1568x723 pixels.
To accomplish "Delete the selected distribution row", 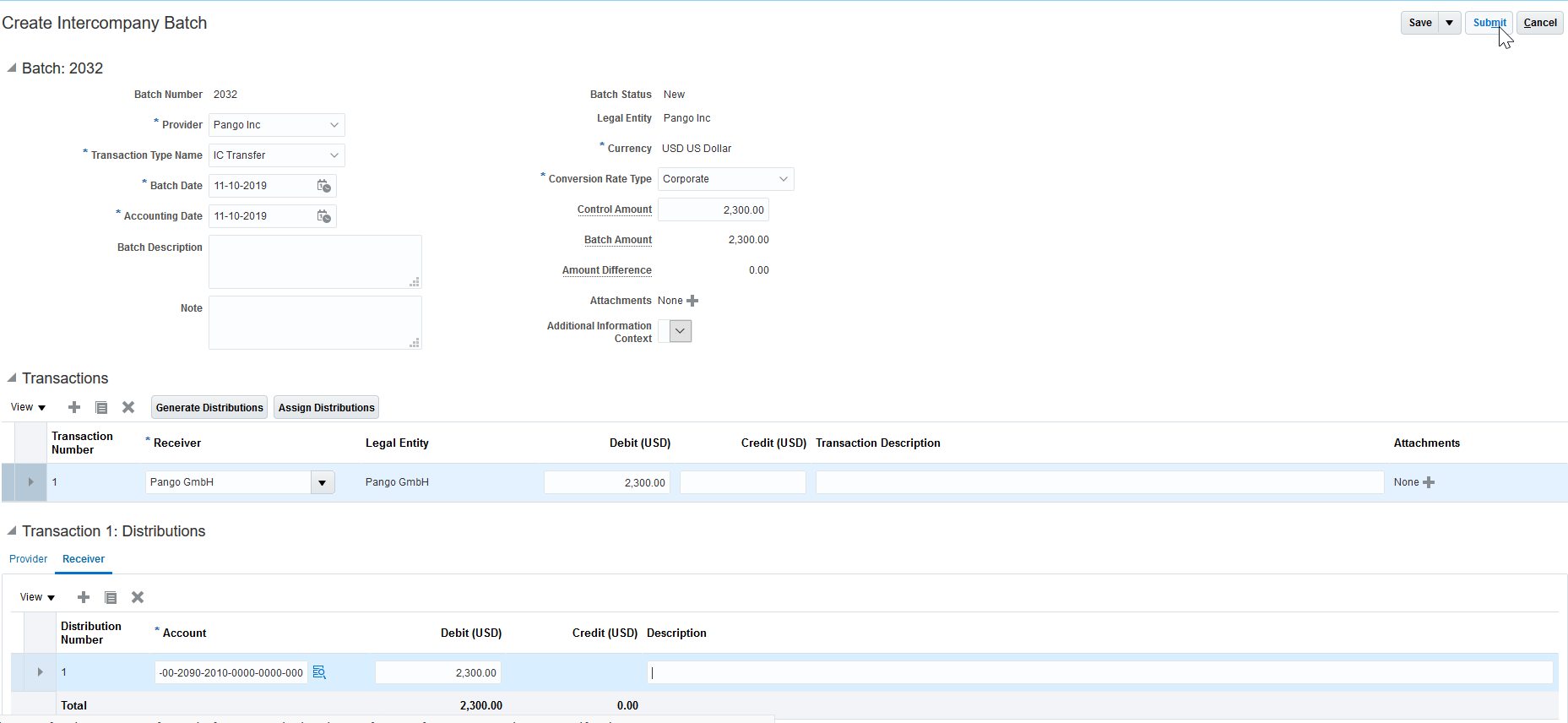I will click(x=138, y=597).
